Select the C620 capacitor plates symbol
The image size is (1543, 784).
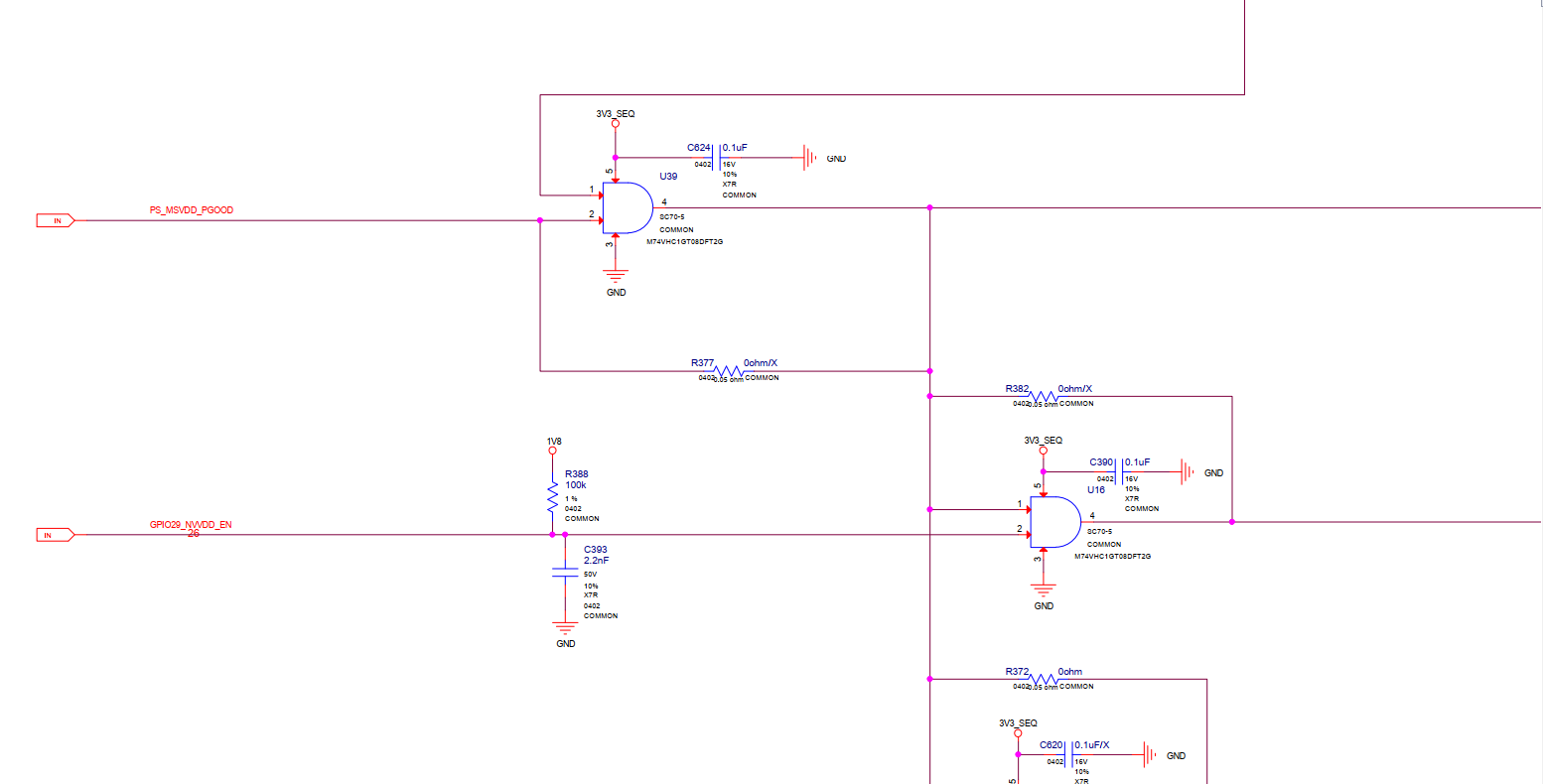pyautogui.click(x=1068, y=754)
